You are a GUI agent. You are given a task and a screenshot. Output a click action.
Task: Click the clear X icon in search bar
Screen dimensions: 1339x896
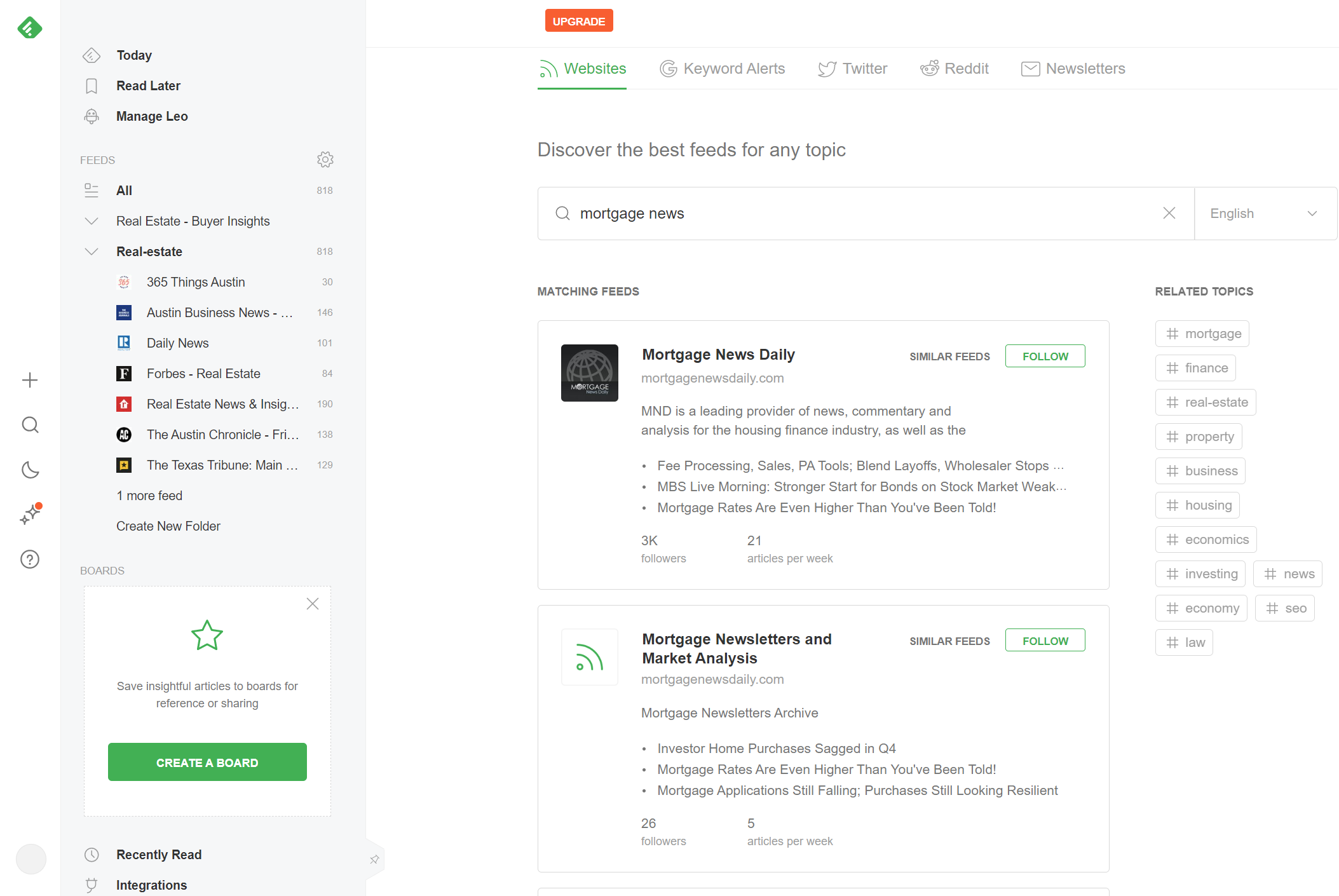[1169, 213]
